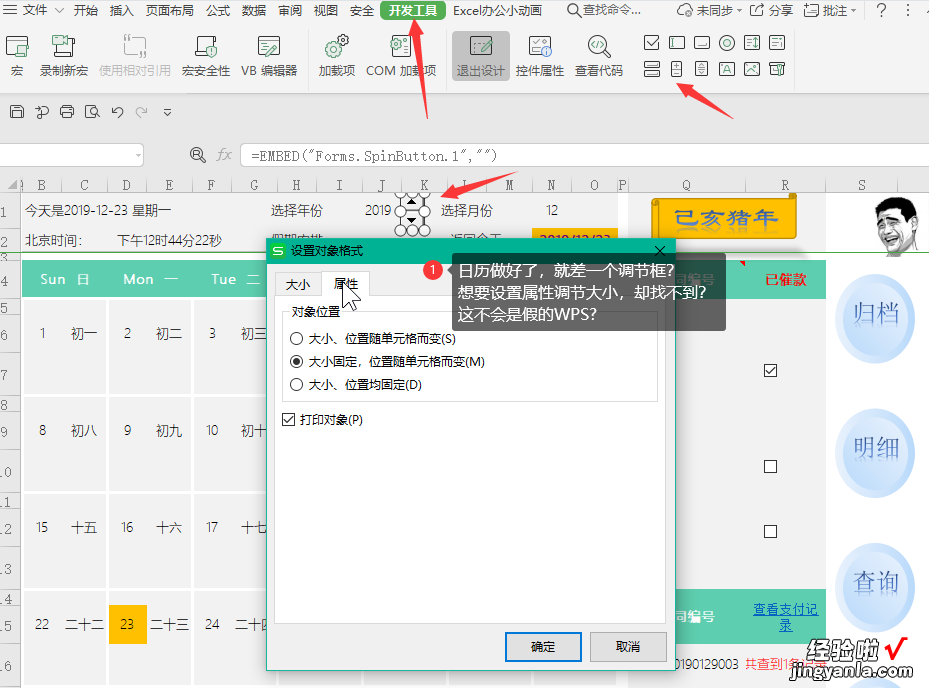
Task: Open COM 加载项 dialog
Action: tap(401, 55)
